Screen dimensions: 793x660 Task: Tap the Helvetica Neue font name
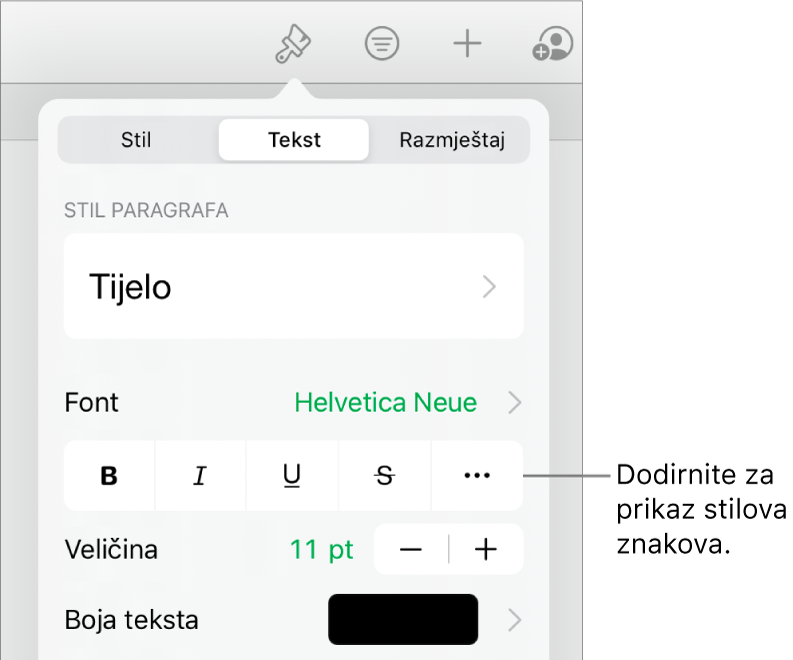coord(385,403)
